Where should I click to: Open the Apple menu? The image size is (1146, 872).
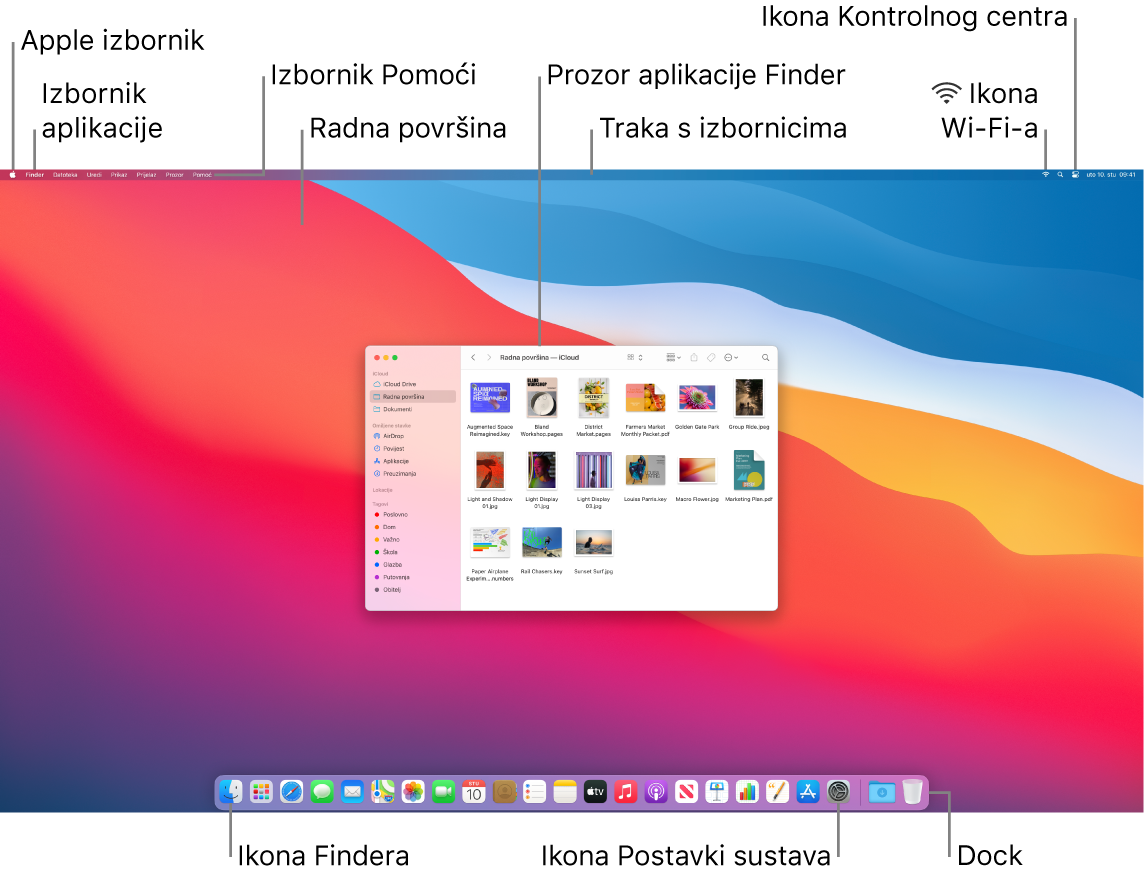click(x=11, y=173)
